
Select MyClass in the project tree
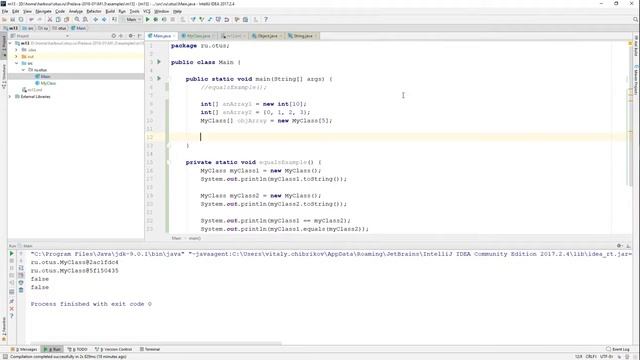click(48, 83)
